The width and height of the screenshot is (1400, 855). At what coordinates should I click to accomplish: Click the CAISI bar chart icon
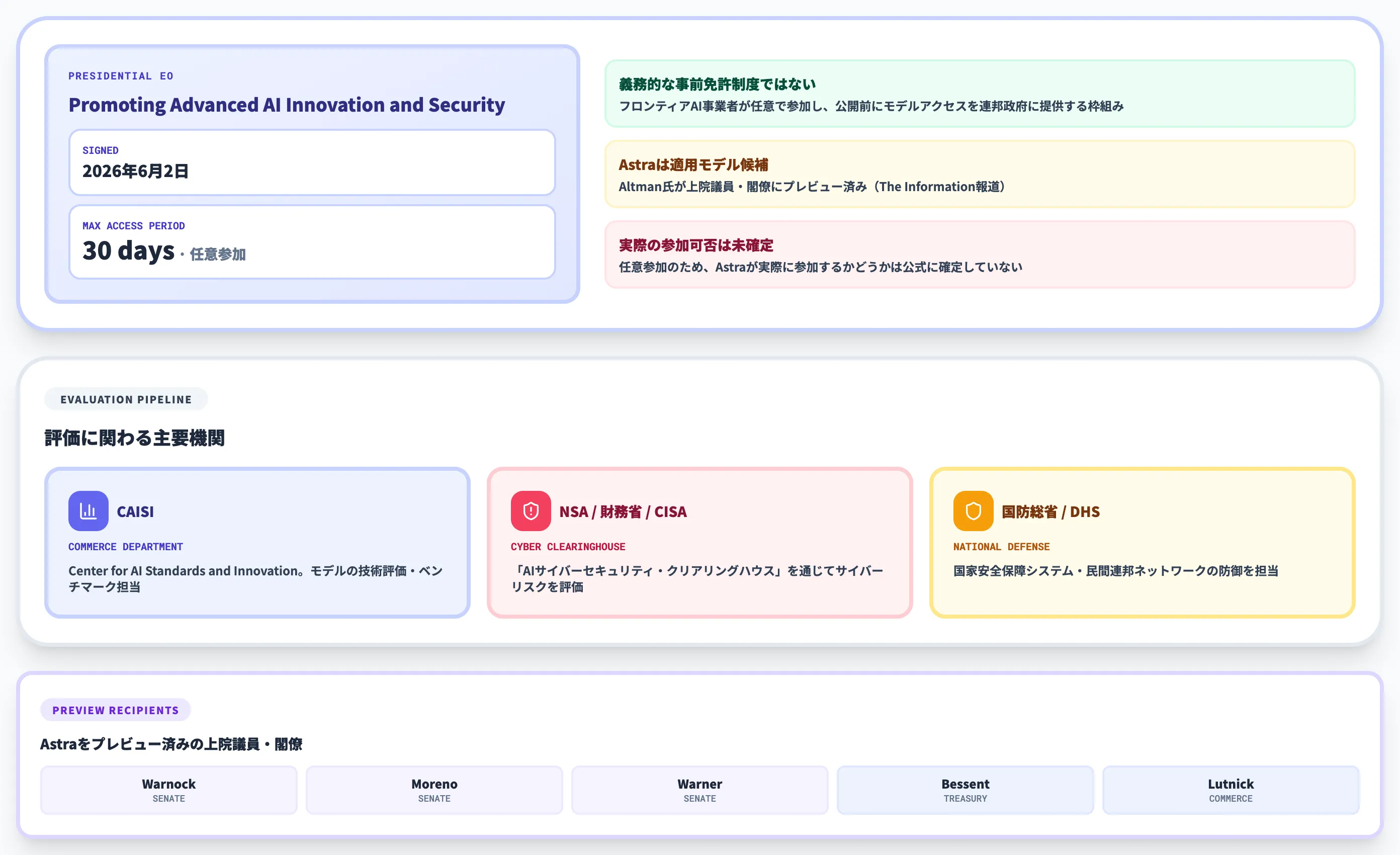tap(88, 510)
